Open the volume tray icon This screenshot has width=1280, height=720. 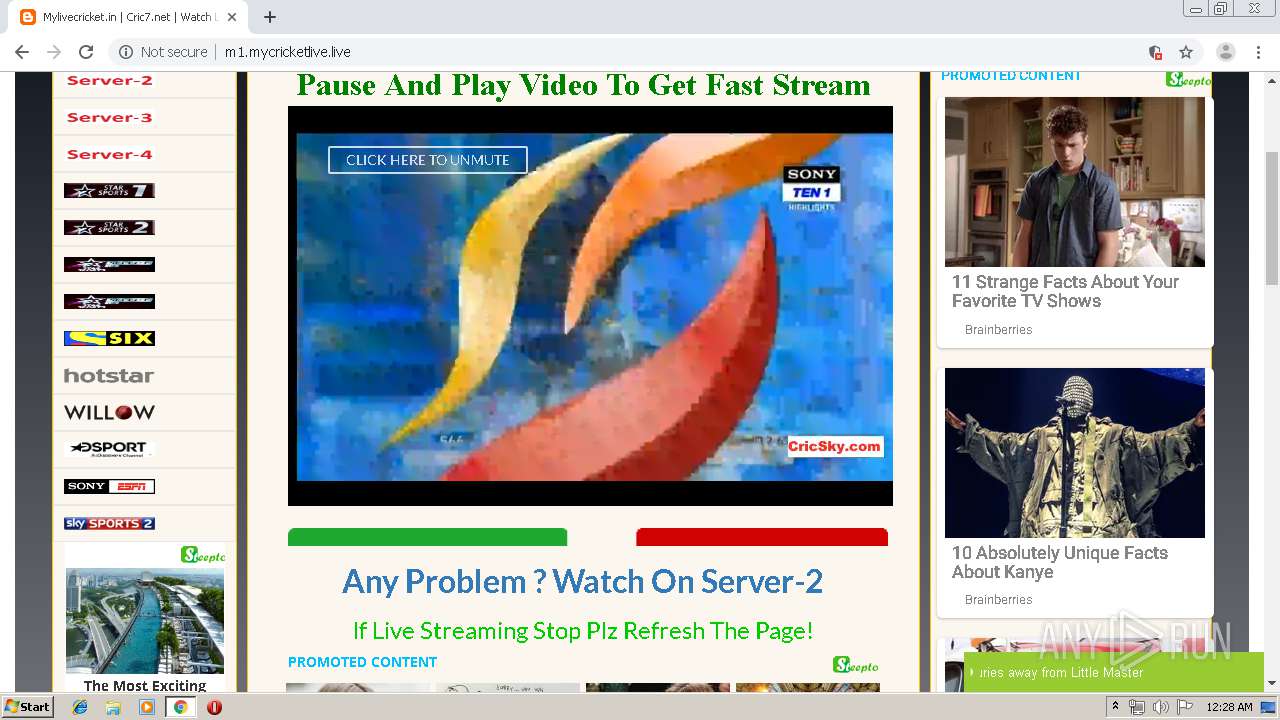click(x=1160, y=706)
